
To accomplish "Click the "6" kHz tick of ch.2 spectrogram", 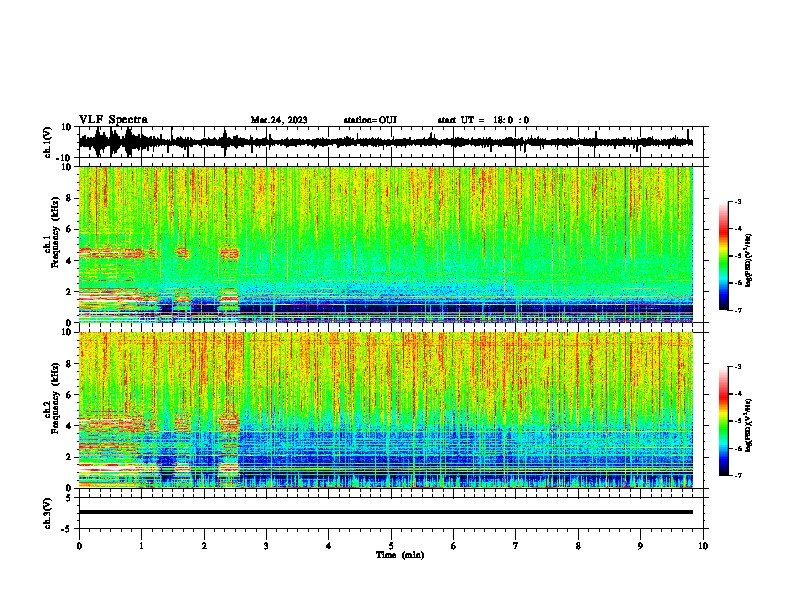I will [69, 395].
